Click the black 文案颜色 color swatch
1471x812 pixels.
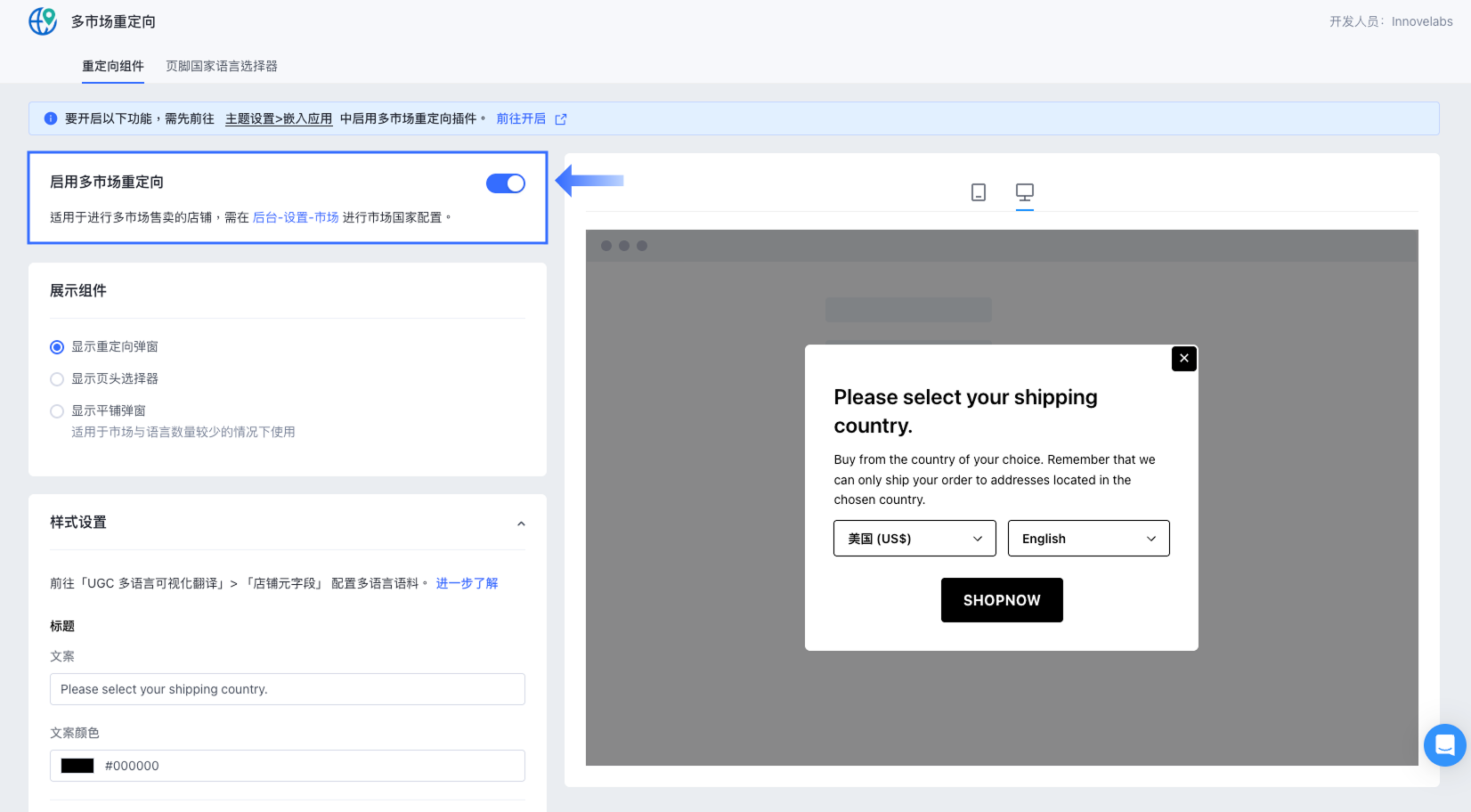tap(77, 766)
